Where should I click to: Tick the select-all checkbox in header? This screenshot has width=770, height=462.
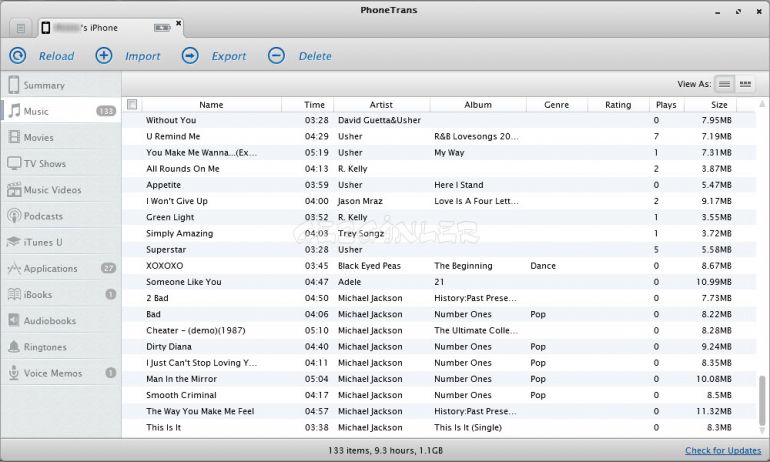[x=132, y=104]
